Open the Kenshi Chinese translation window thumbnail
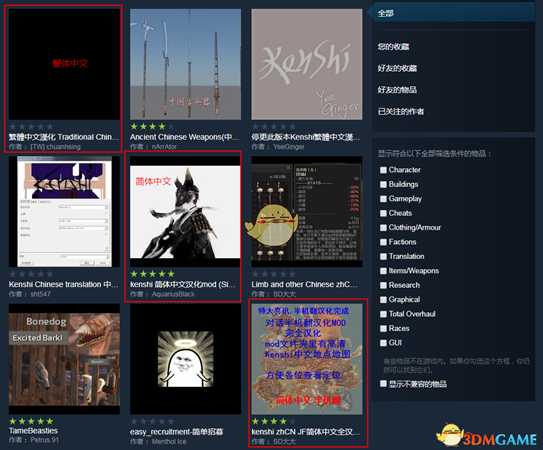This screenshot has width=543, height=450. pos(64,212)
